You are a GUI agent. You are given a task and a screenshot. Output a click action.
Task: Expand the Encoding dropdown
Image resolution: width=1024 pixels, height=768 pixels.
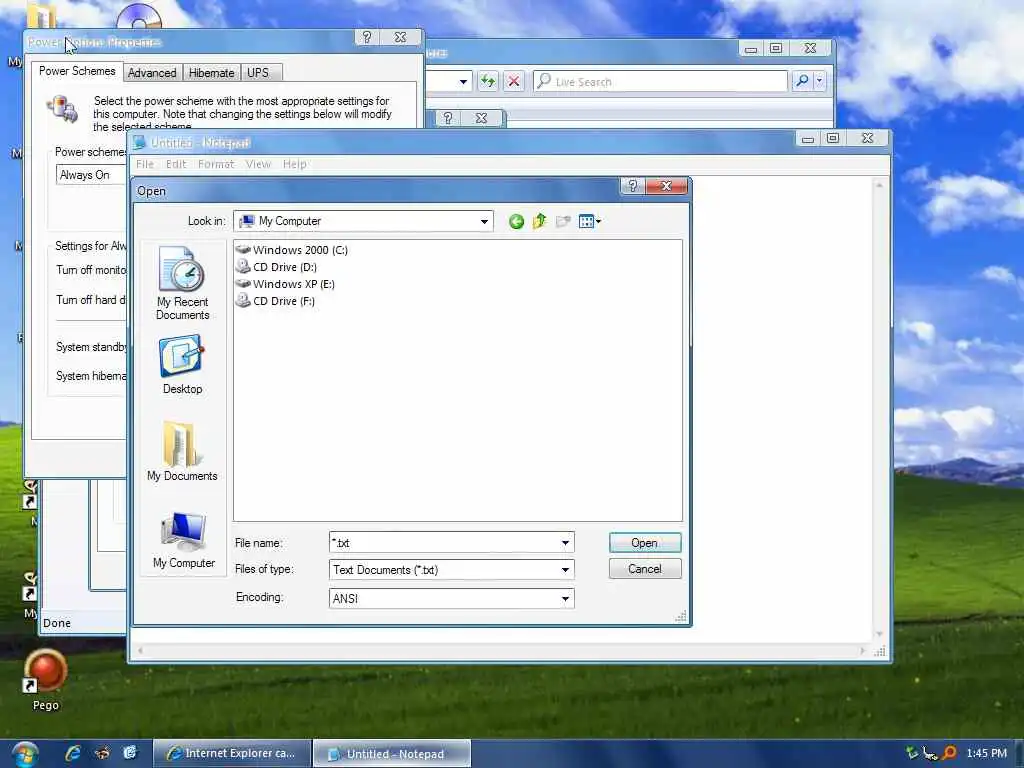(566, 599)
